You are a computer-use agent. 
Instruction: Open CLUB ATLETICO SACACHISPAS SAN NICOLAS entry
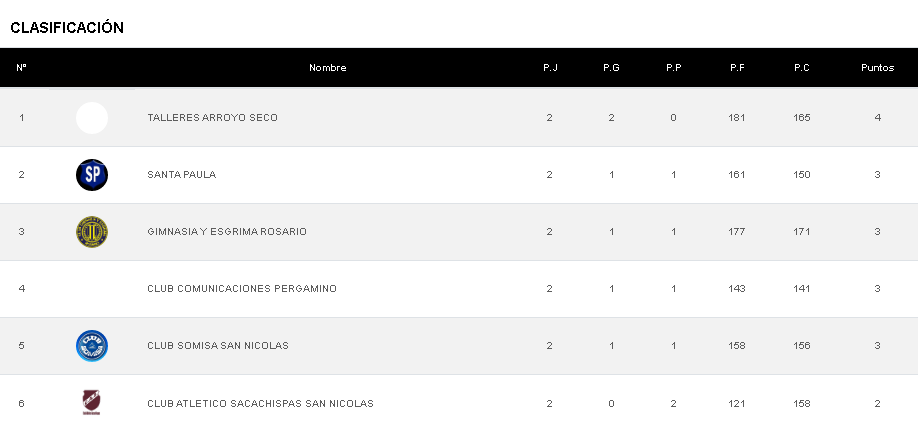260,404
